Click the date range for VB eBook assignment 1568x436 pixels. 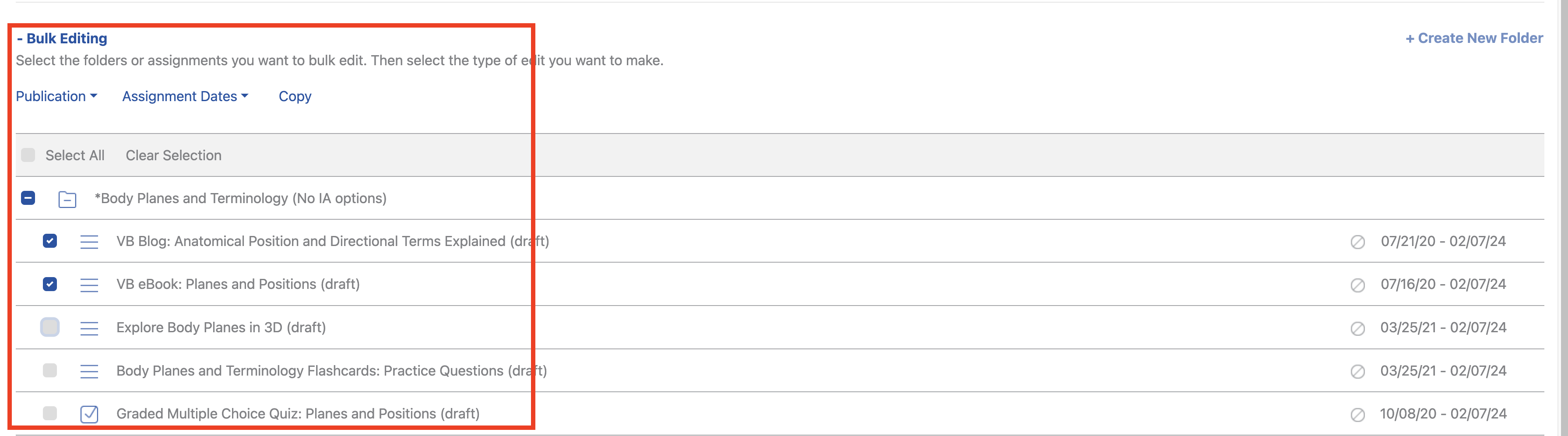(1444, 285)
